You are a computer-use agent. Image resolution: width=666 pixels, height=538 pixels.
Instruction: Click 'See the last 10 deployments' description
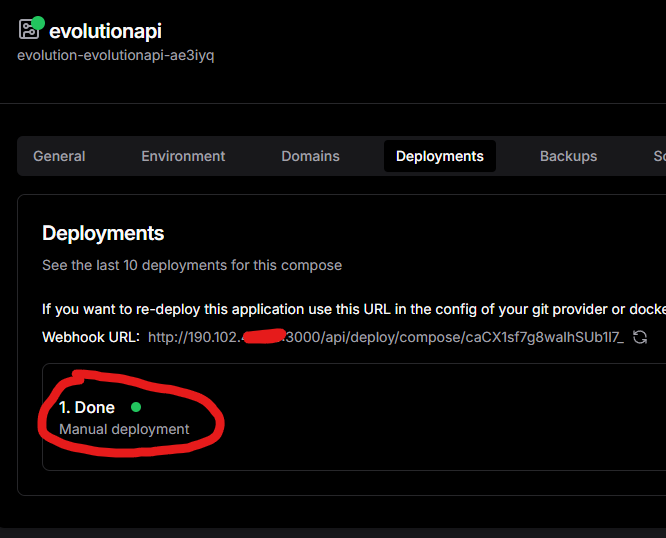coord(191,265)
